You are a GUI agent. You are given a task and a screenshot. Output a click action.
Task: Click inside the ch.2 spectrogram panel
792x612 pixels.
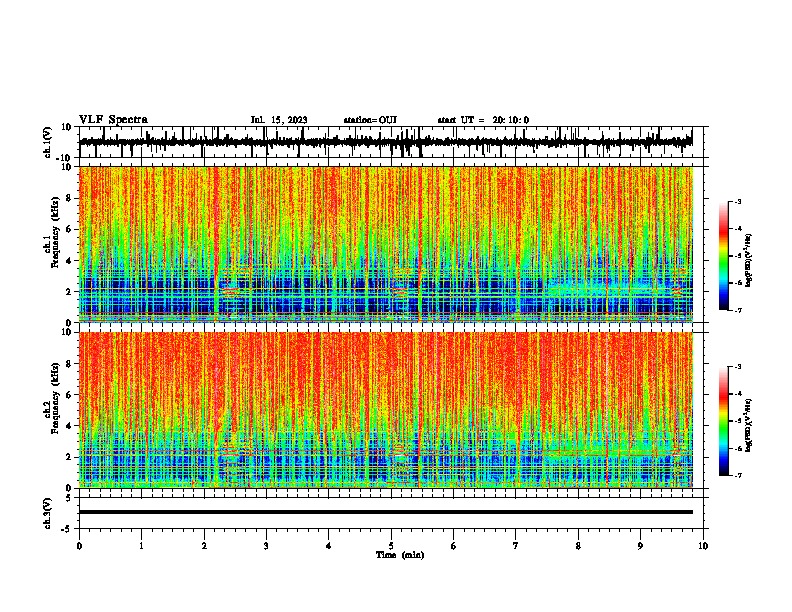click(386, 410)
